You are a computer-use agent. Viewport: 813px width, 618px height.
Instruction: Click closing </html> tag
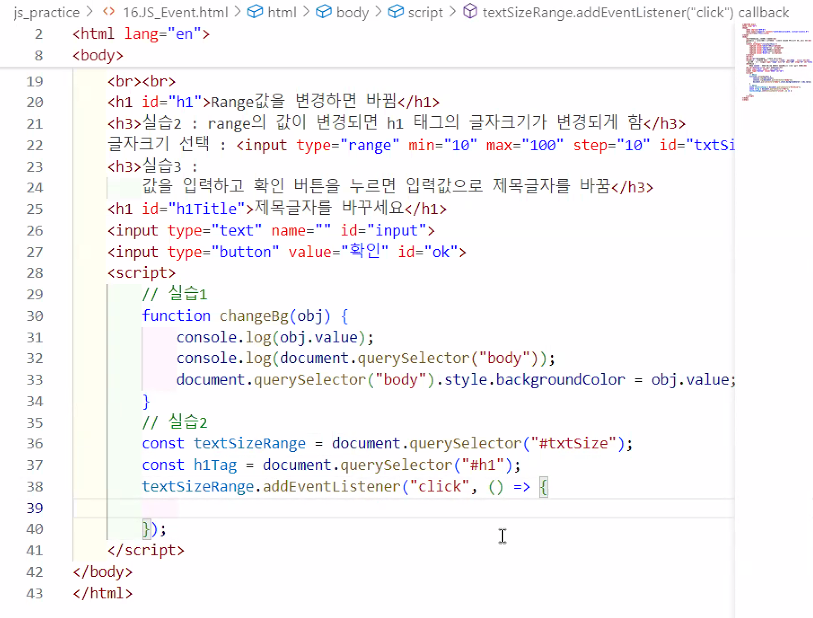pos(103,594)
